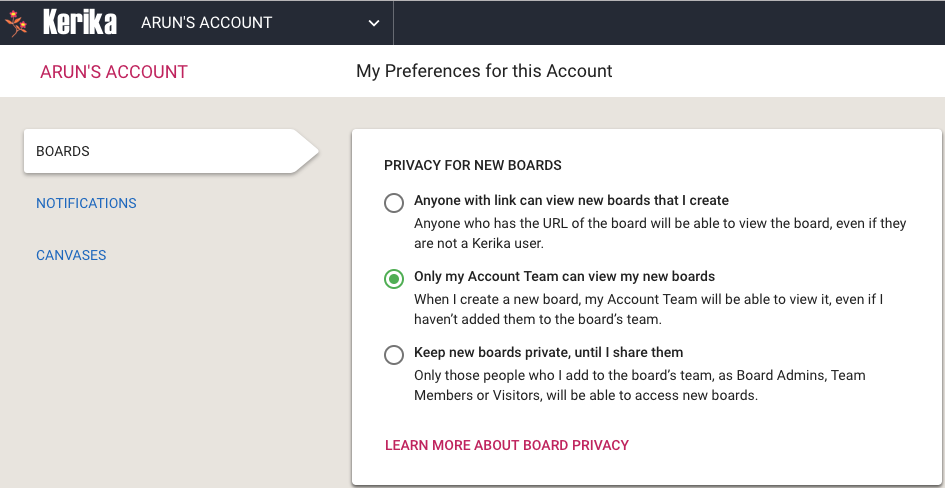The image size is (945, 488).
Task: Click description about Board Admins and Visitors
Action: click(639, 386)
